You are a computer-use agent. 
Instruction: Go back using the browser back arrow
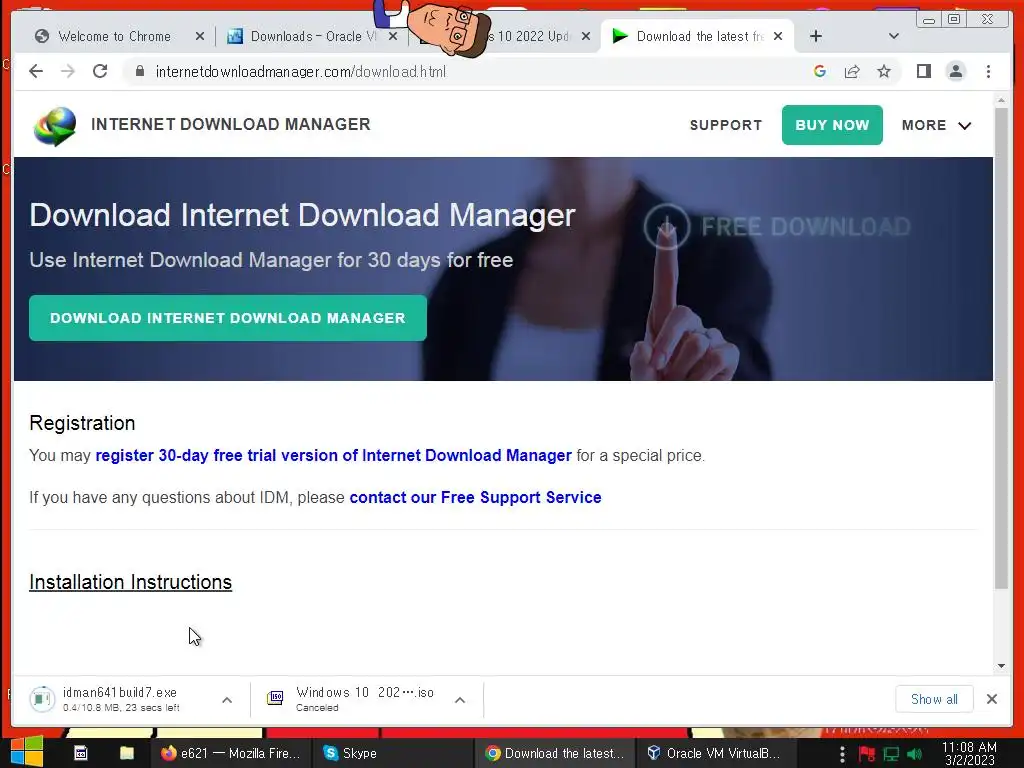point(36,71)
